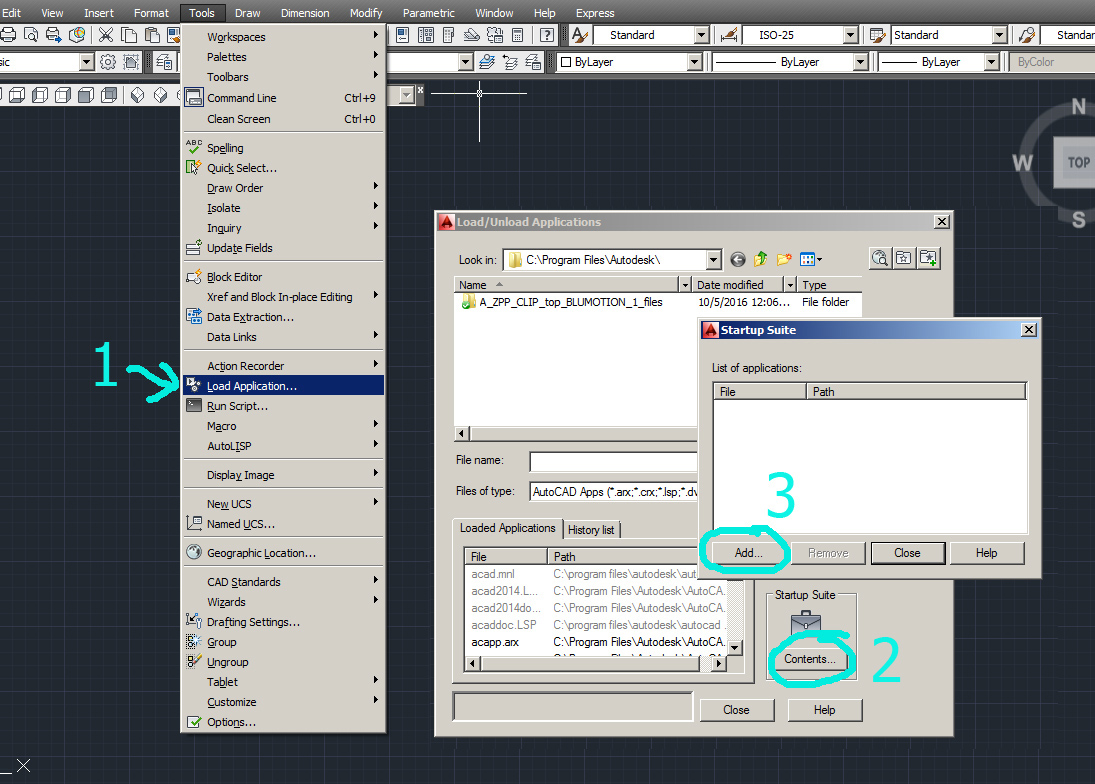The image size is (1095, 784).
Task: Click the Plot (printer) toolbar icon
Action: click(x=8, y=35)
